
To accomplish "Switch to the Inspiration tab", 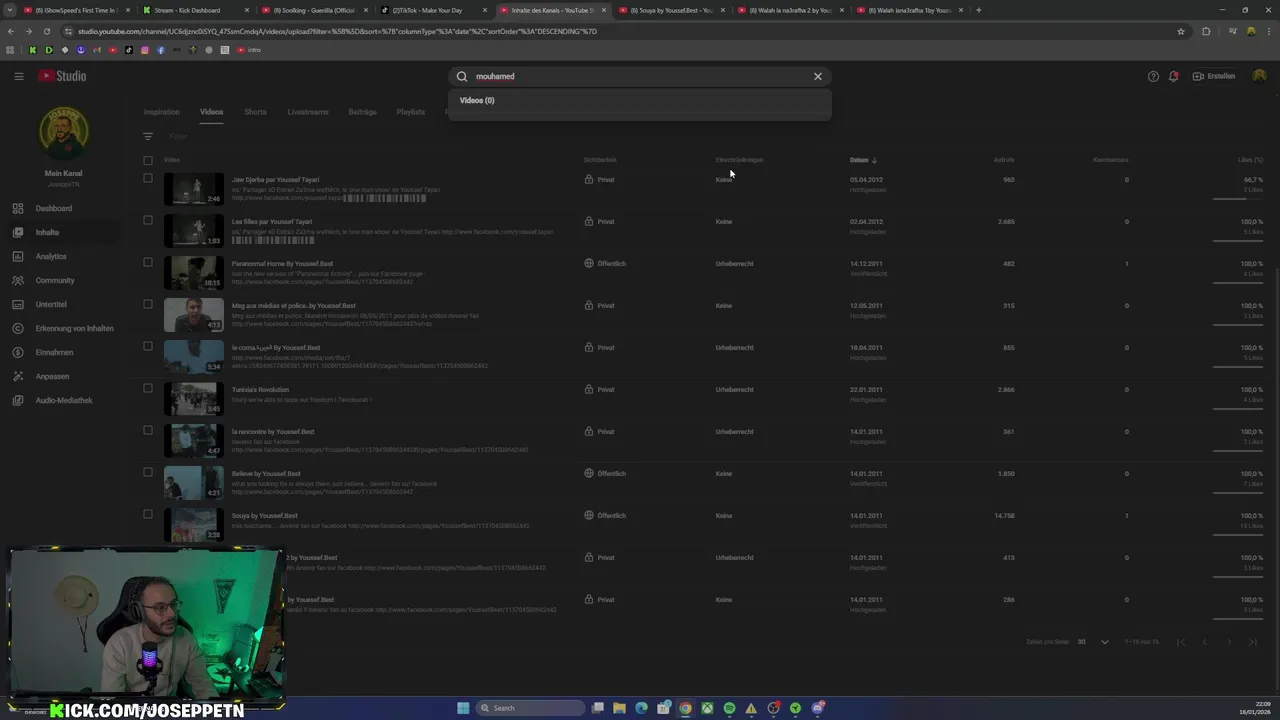I will point(161,112).
